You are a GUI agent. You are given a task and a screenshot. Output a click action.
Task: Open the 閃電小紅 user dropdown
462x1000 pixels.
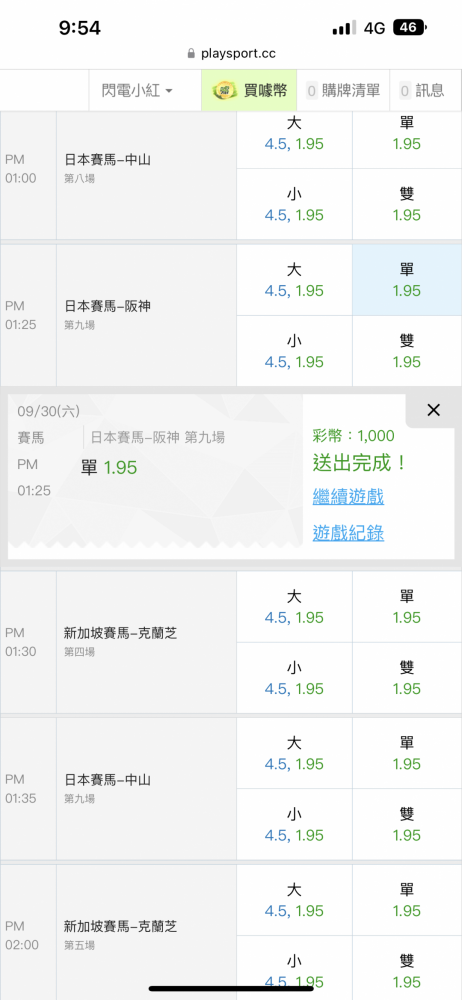pos(137,91)
